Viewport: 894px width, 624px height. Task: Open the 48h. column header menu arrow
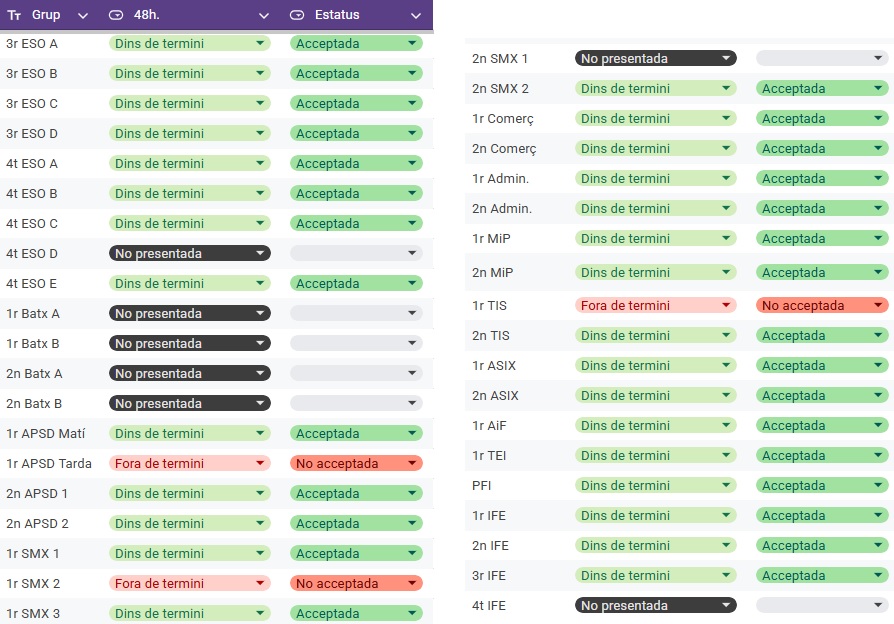click(x=264, y=16)
